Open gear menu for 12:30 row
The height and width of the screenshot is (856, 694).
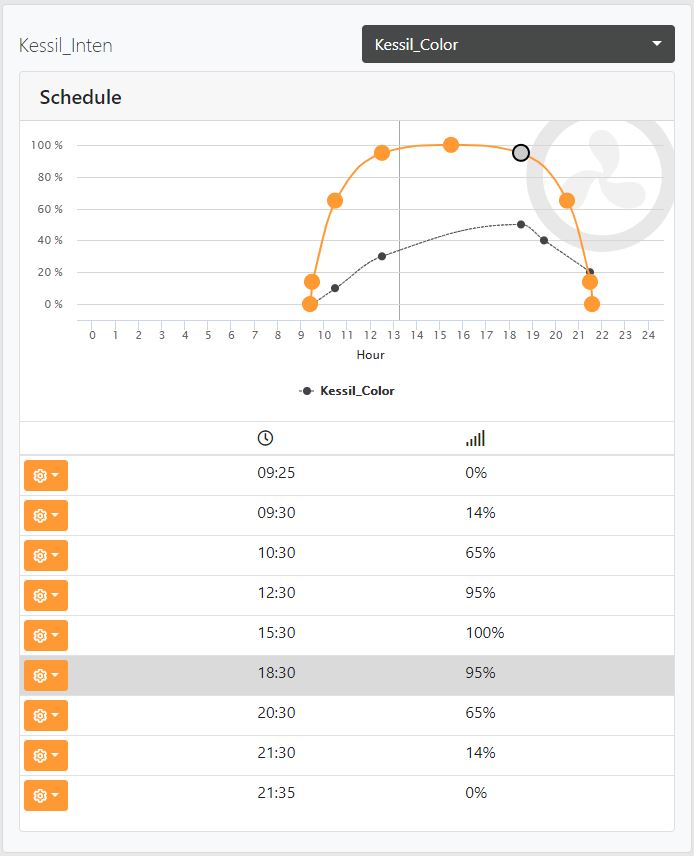[46, 595]
